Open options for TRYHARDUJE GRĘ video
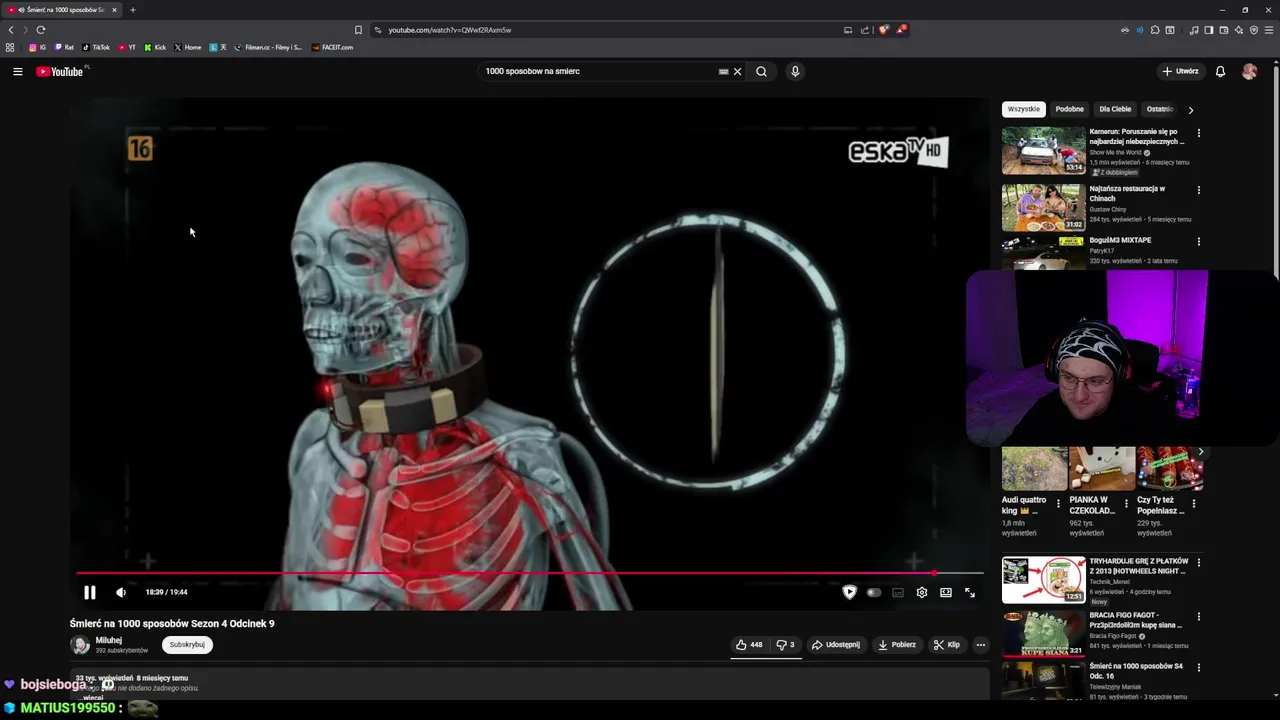The height and width of the screenshot is (720, 1280). click(1198, 563)
